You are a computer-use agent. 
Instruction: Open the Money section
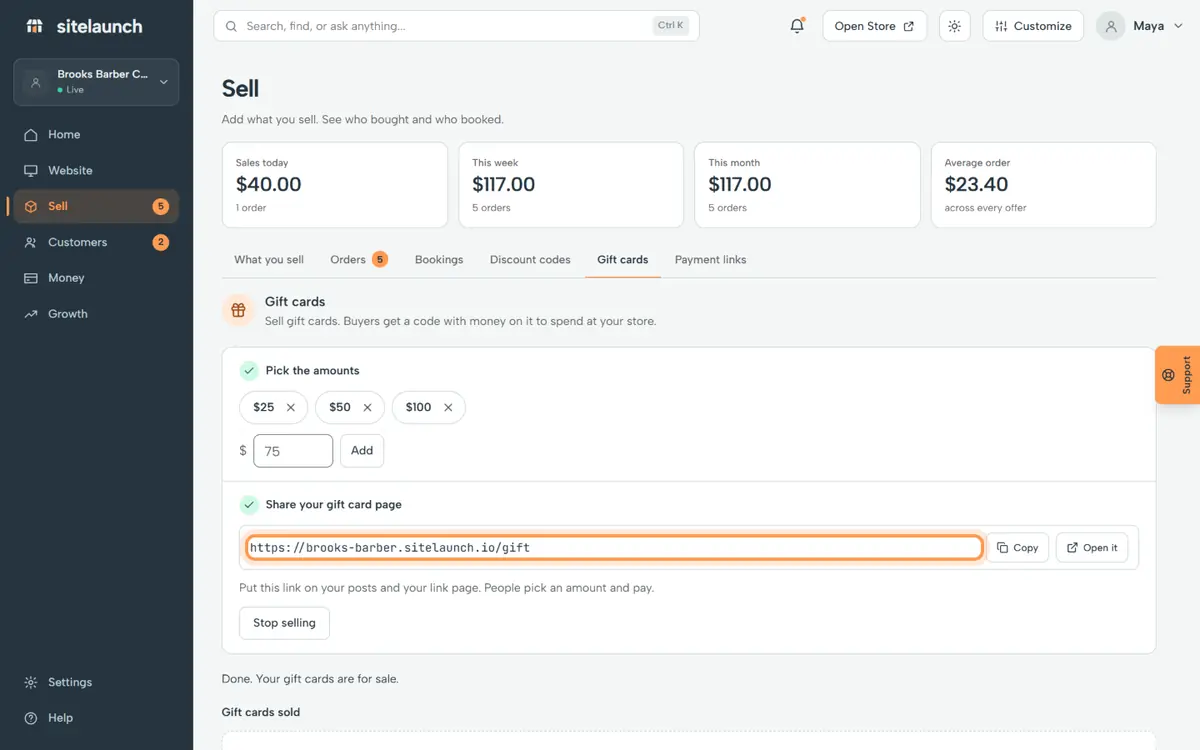pos(96,278)
